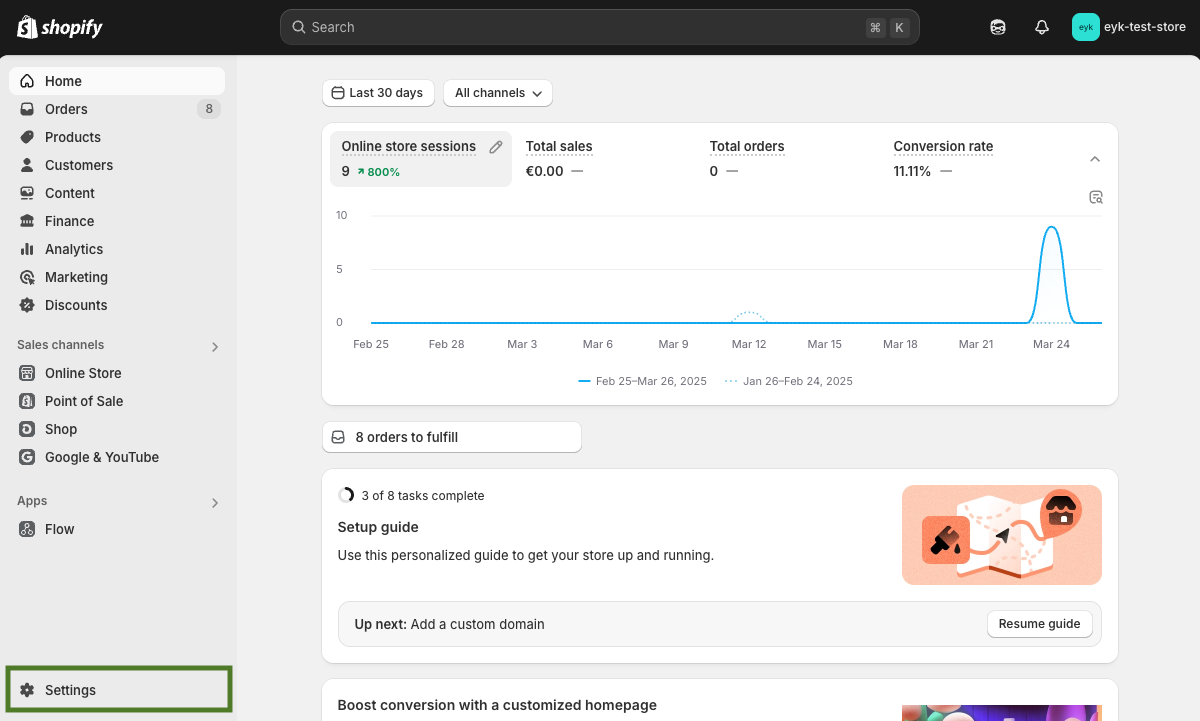Edit the Online store sessions metric pencil

point(496,147)
